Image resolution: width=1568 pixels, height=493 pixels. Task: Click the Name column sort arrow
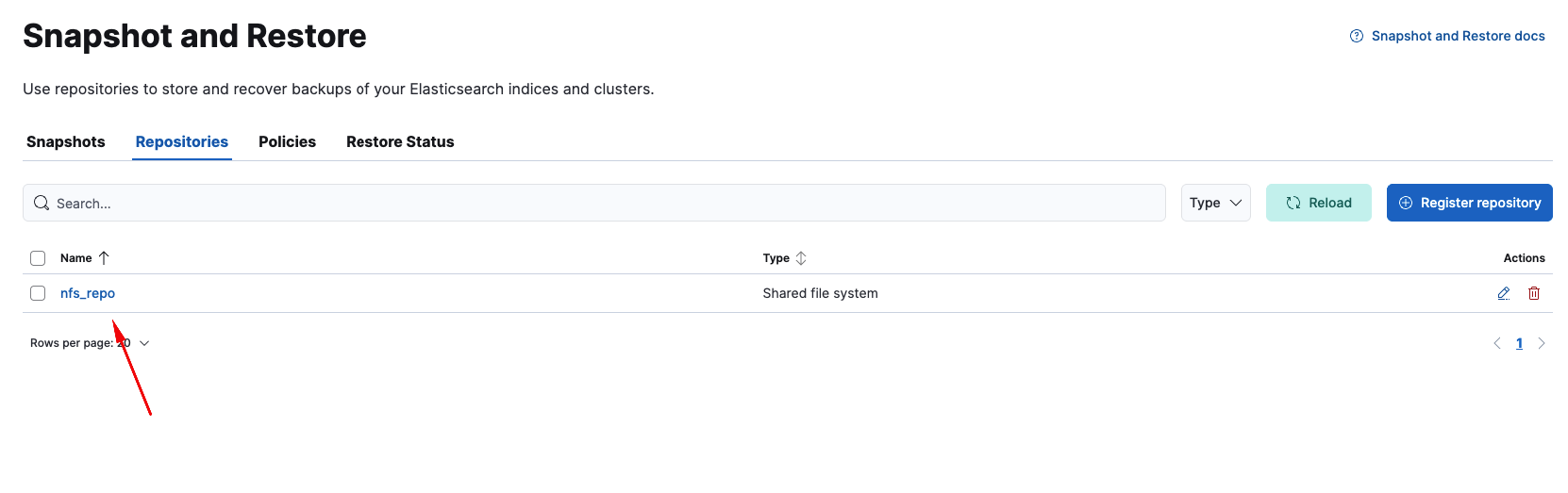point(104,257)
